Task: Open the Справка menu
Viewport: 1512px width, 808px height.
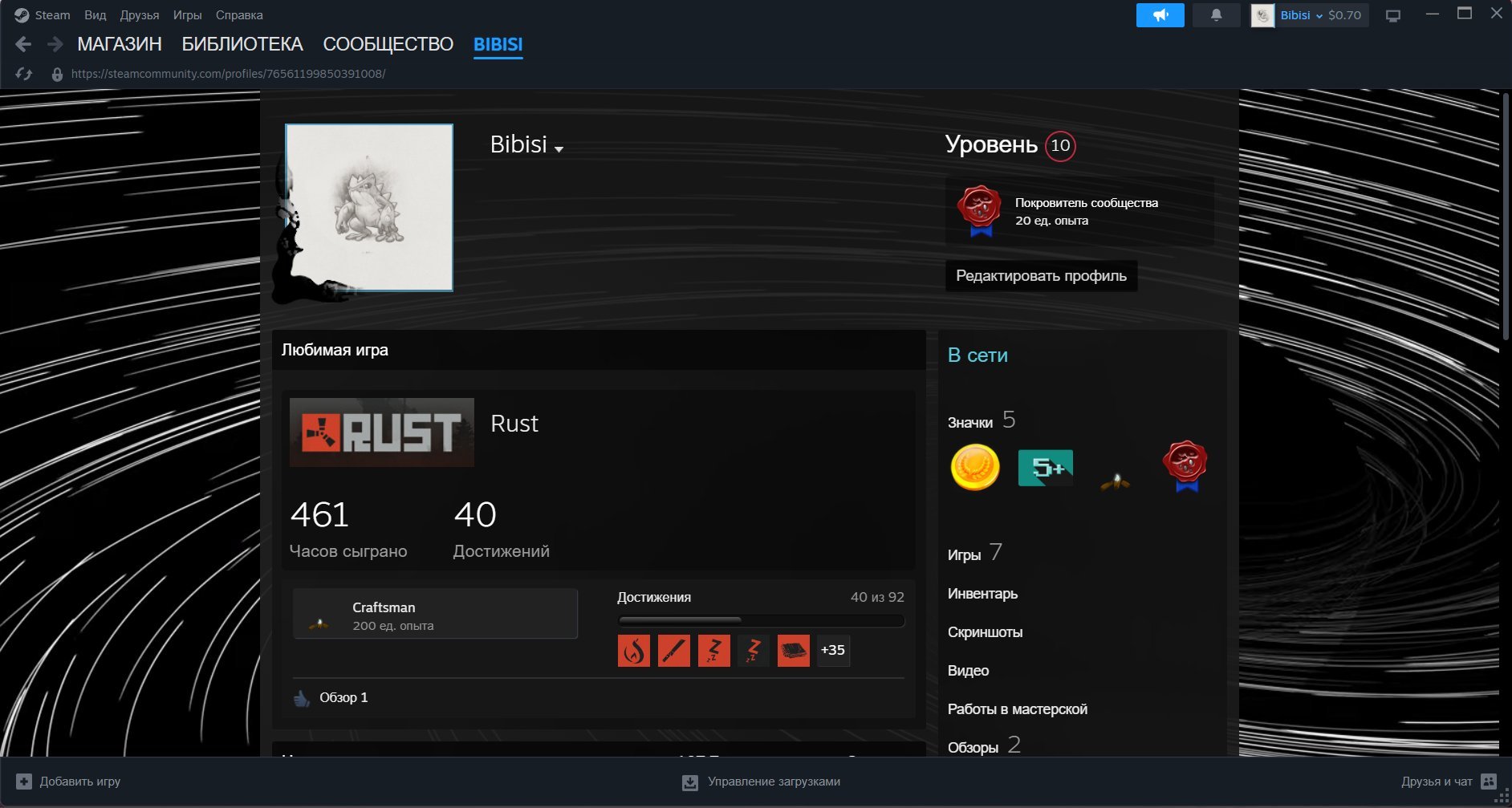Action: click(239, 15)
